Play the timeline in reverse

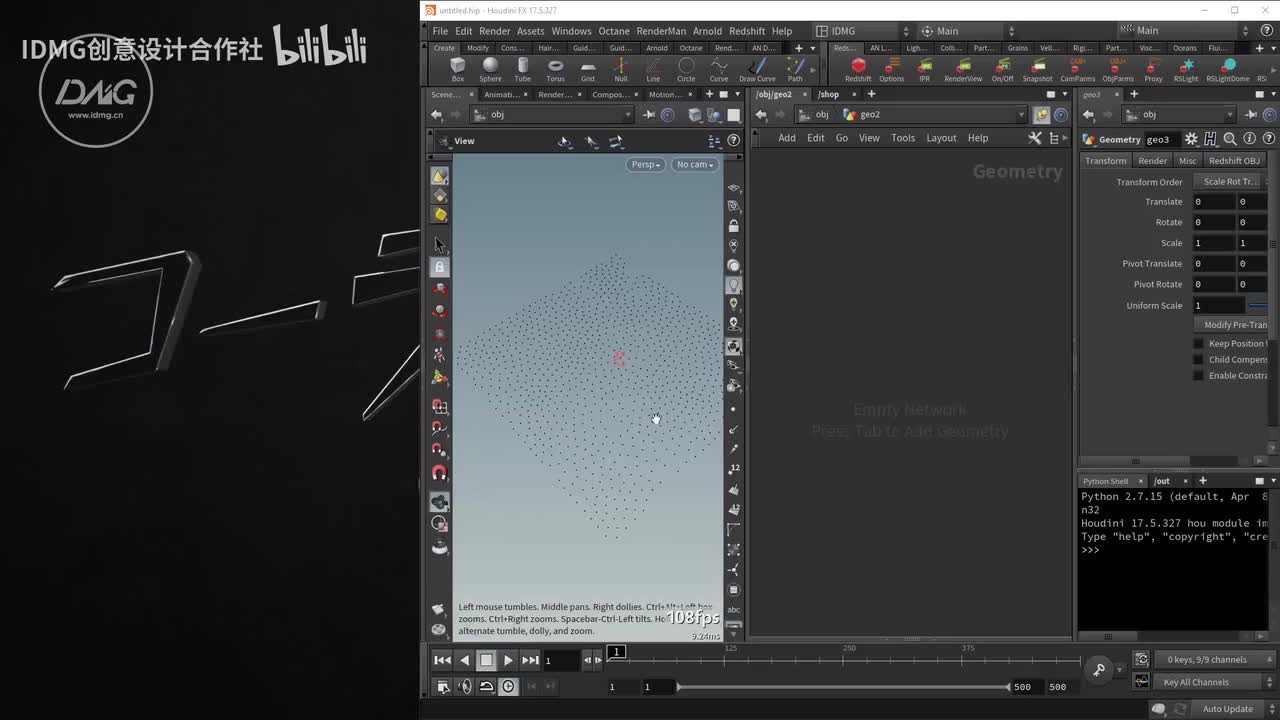point(464,660)
